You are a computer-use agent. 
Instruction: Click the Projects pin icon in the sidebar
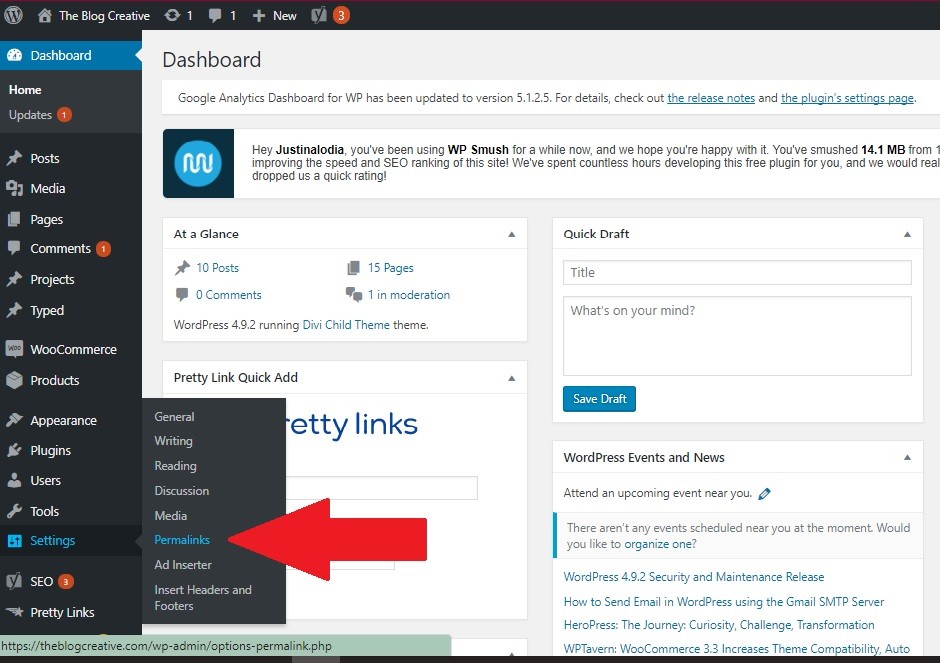point(14,279)
